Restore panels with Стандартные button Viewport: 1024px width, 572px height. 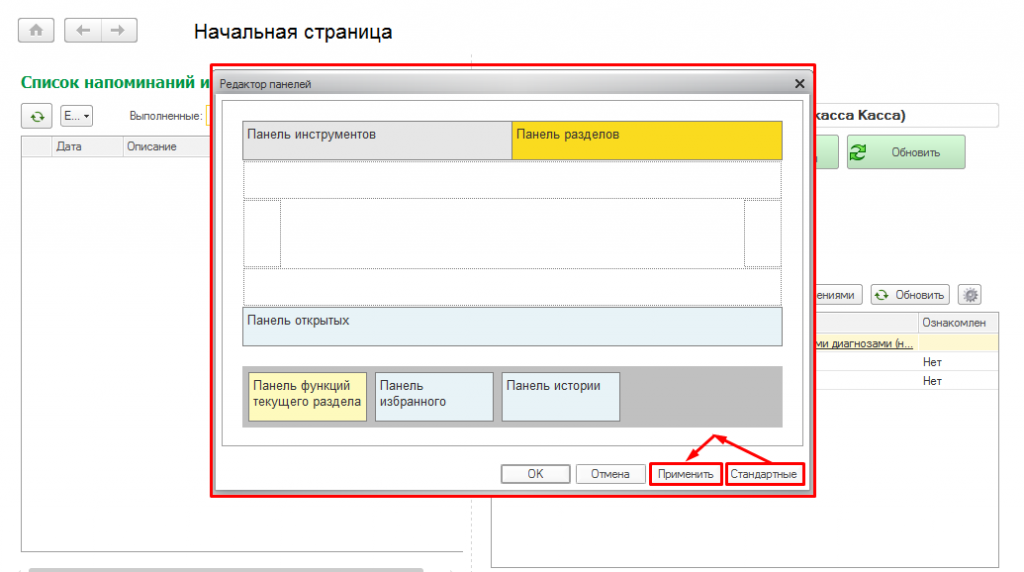(763, 474)
